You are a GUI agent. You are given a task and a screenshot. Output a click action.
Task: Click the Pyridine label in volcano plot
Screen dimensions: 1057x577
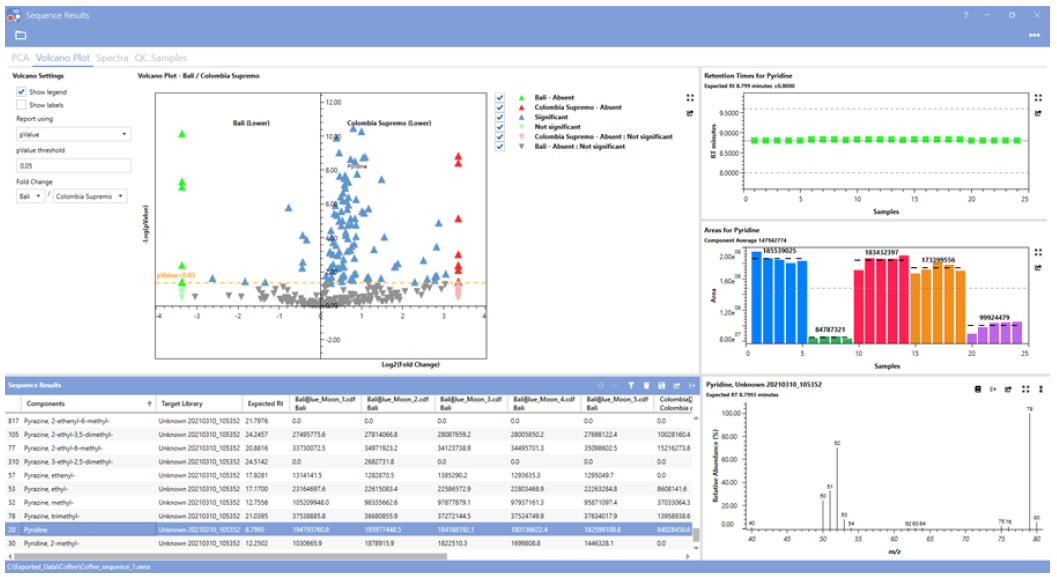click(357, 166)
